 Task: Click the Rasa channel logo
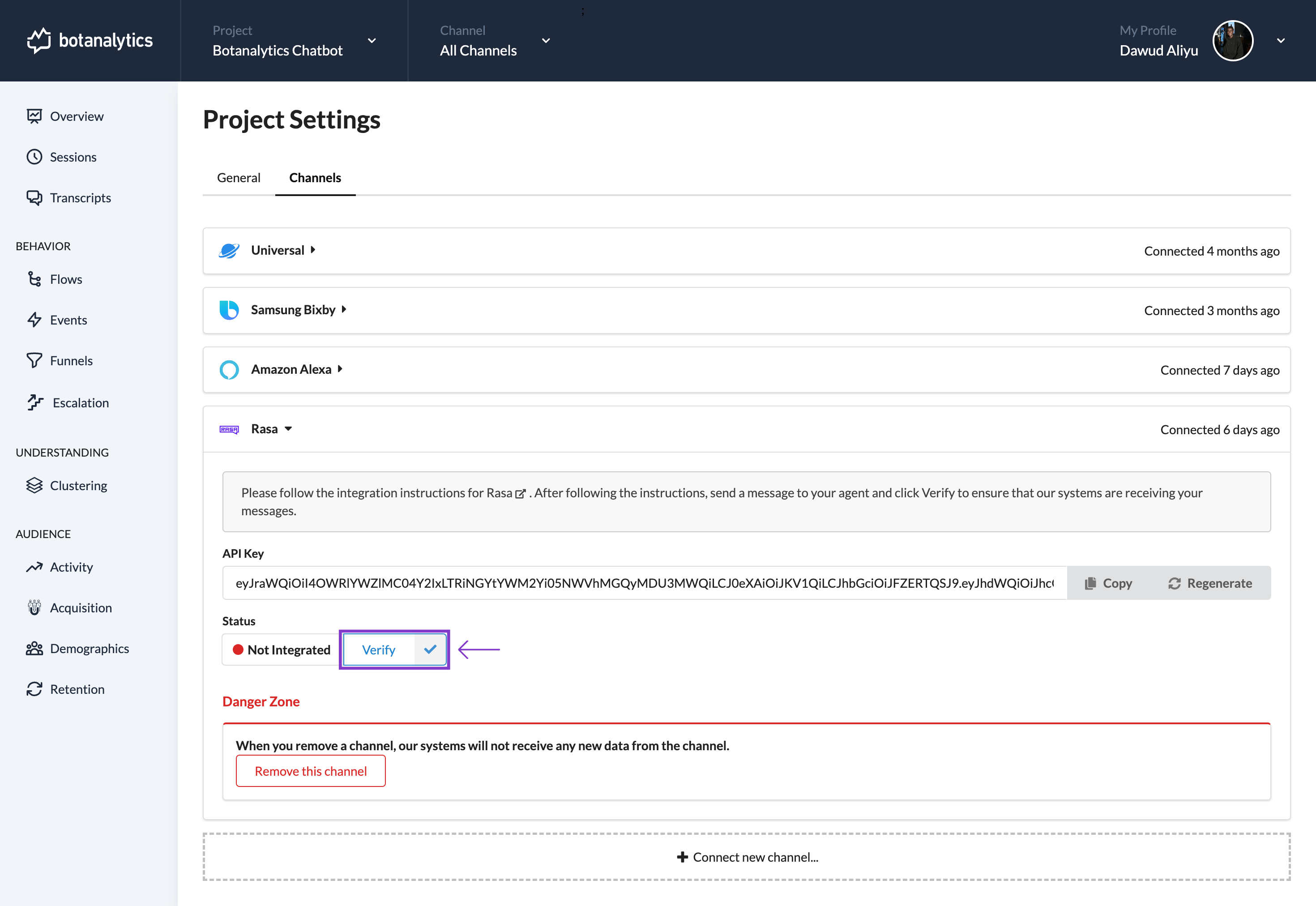229,429
